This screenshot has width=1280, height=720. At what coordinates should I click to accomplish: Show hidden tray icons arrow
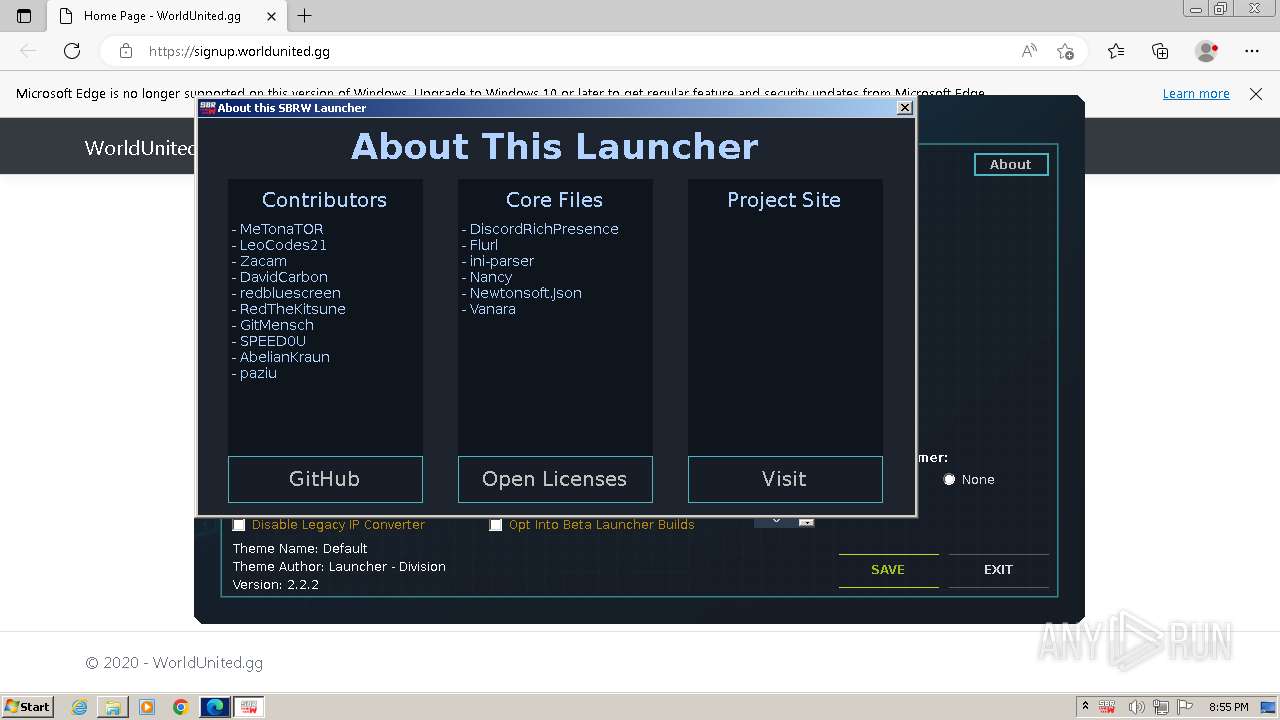tap(1085, 707)
